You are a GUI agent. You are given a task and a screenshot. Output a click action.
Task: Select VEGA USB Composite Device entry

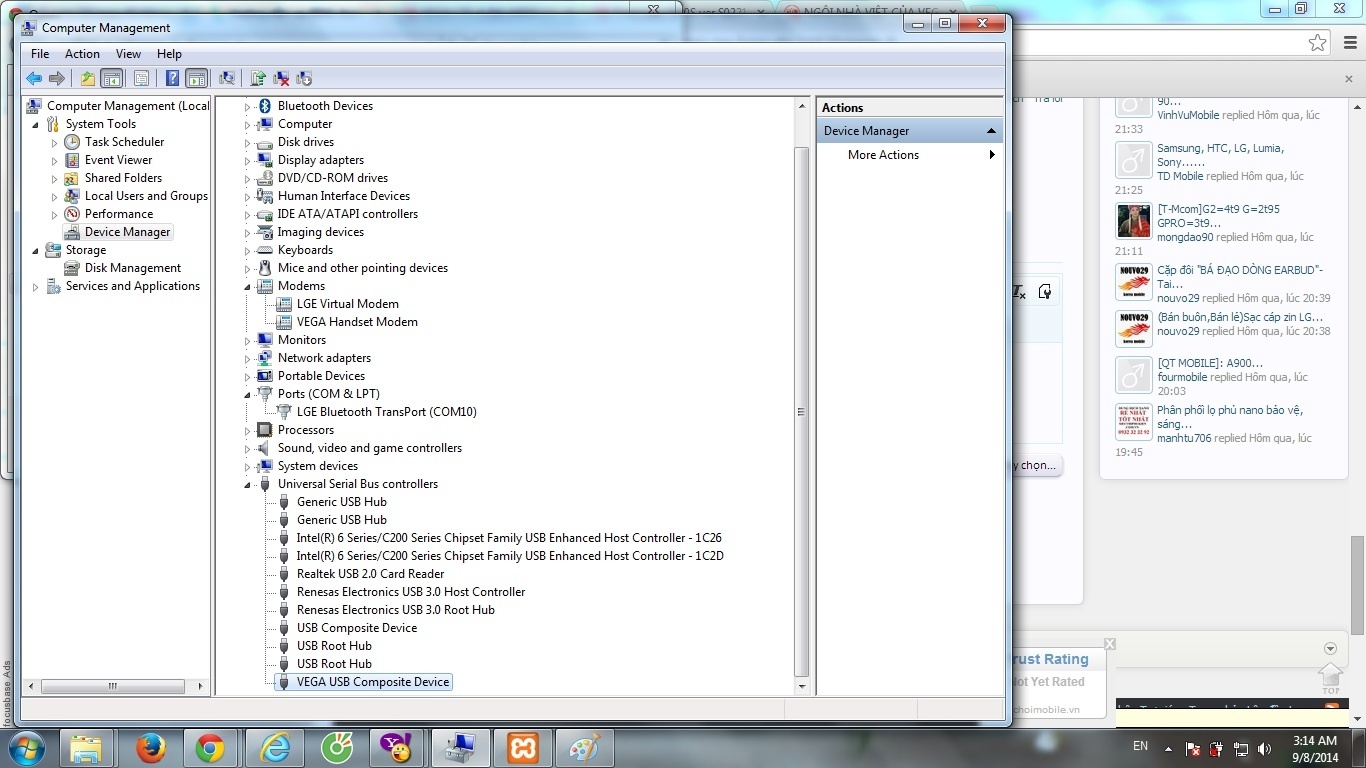click(373, 682)
